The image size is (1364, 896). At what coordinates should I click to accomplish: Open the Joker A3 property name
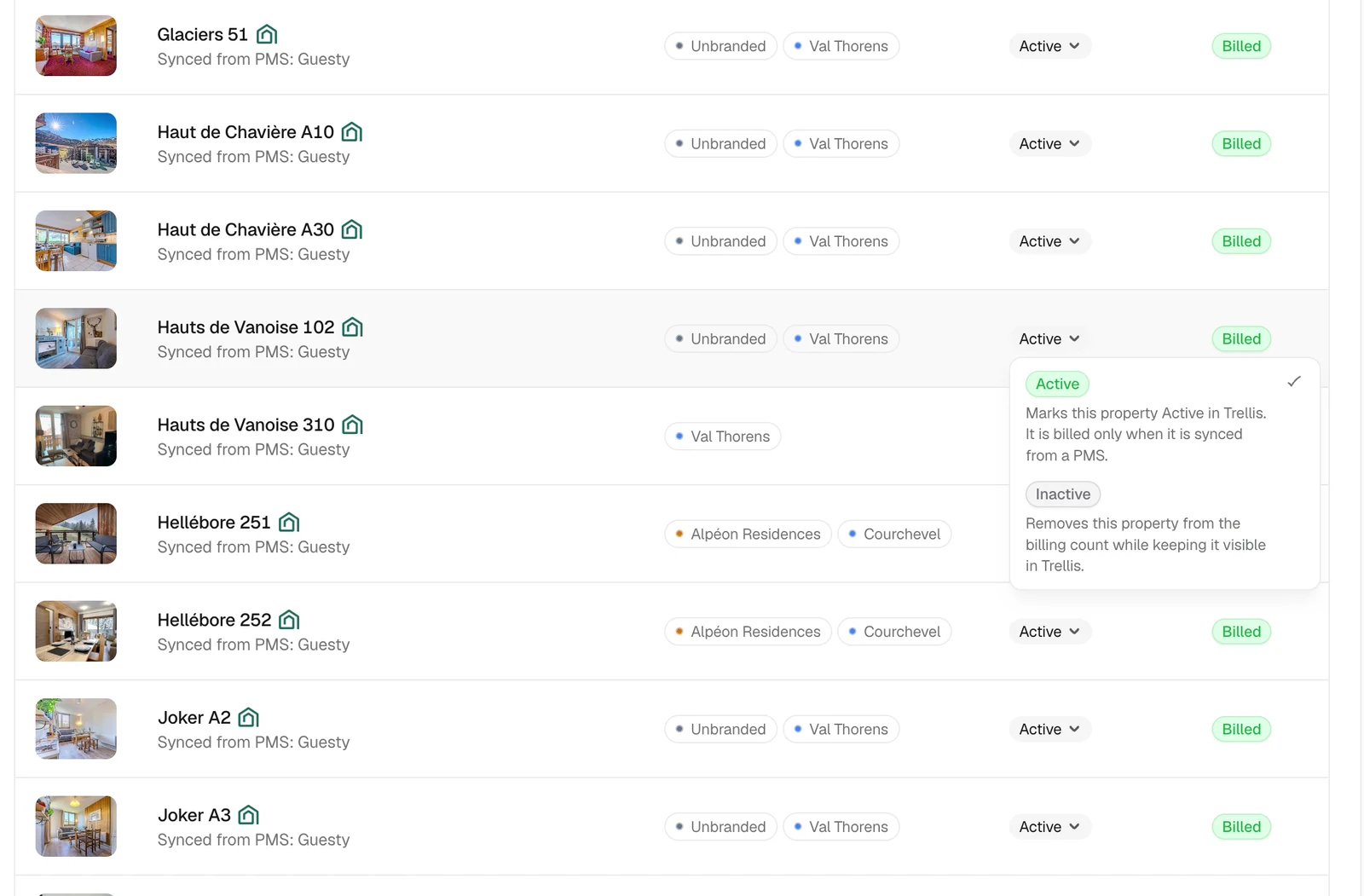[194, 815]
